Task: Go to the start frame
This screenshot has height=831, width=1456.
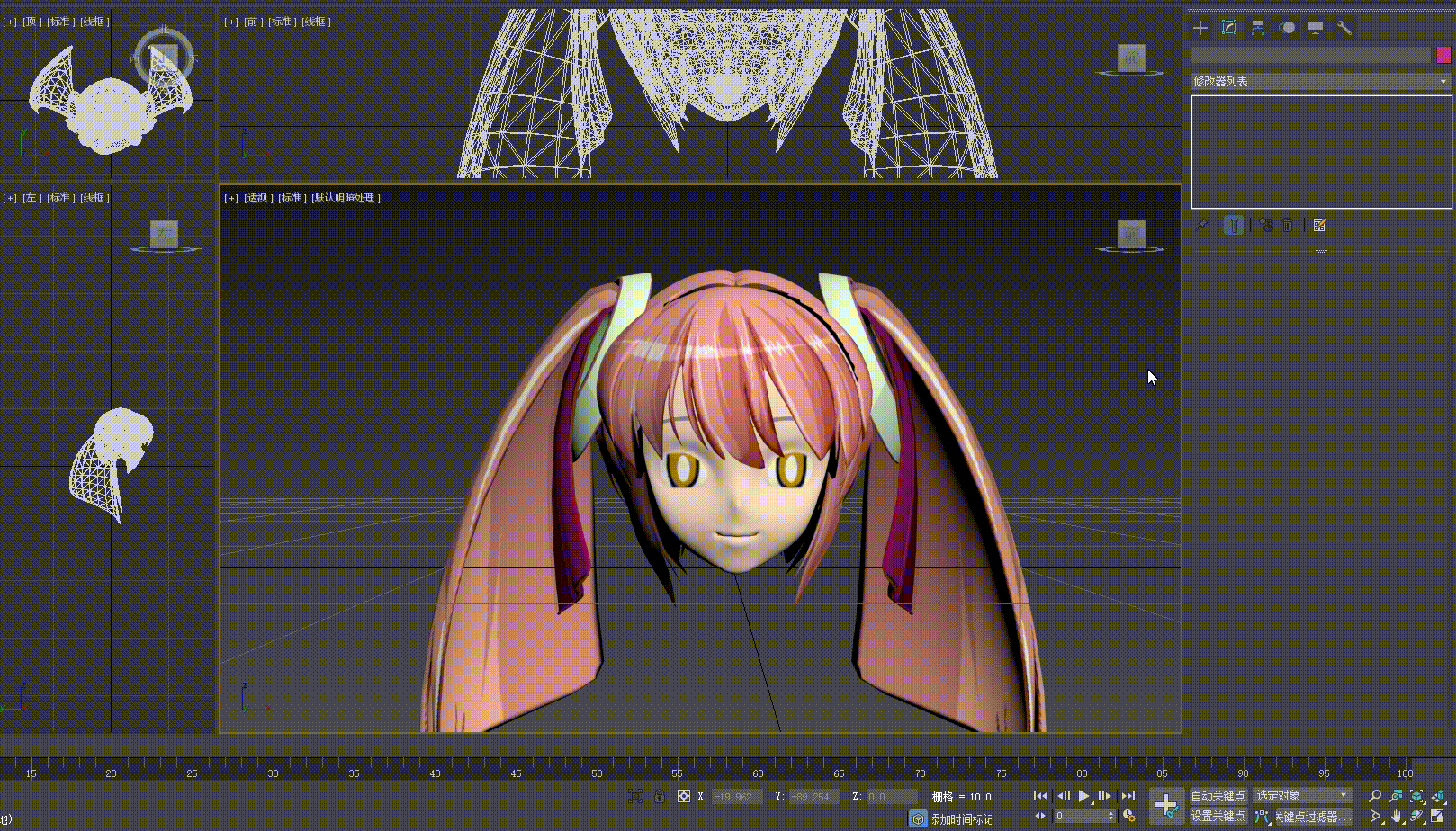Action: click(x=1040, y=796)
